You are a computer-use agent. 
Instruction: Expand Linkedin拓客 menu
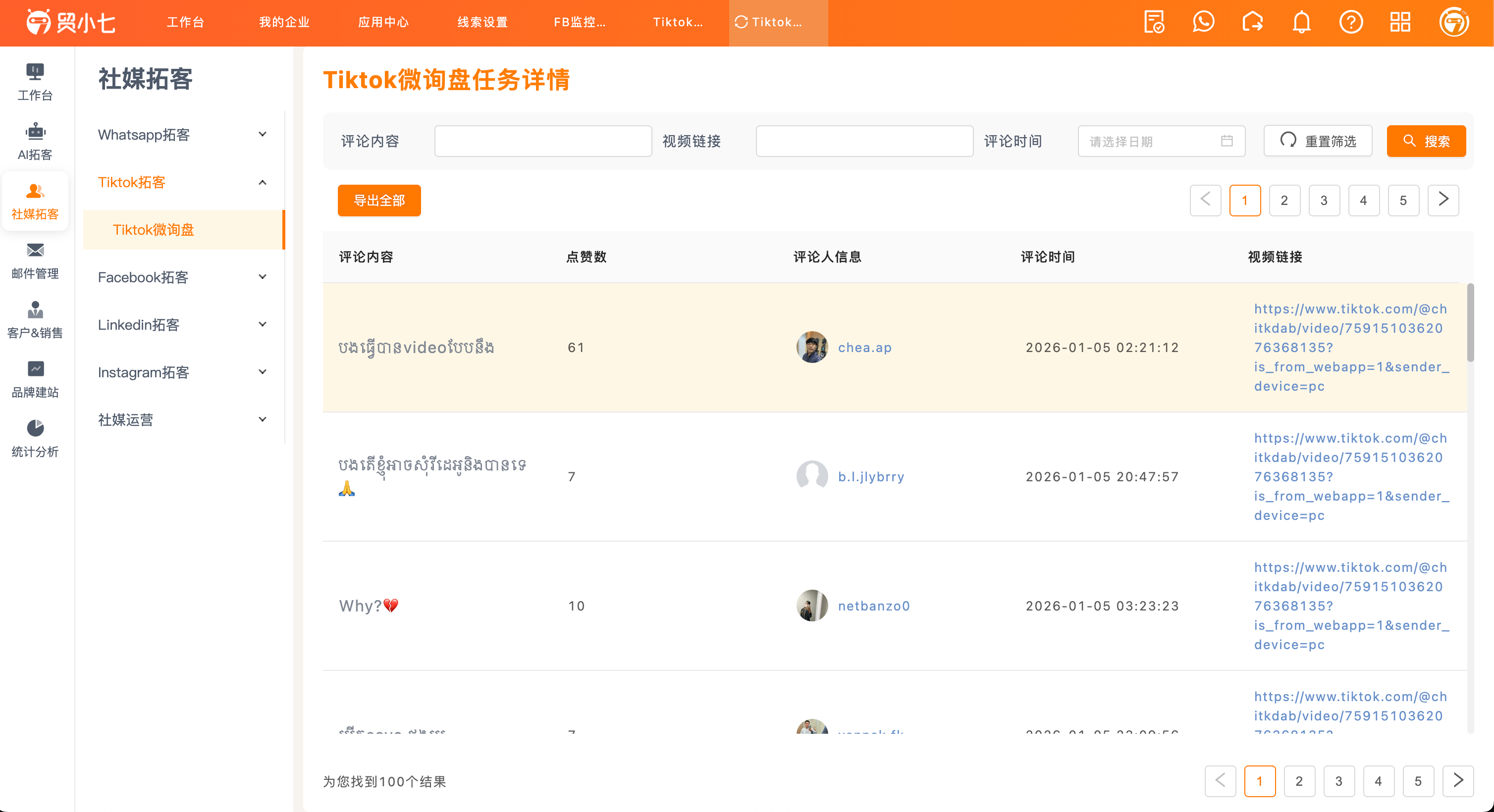(183, 325)
